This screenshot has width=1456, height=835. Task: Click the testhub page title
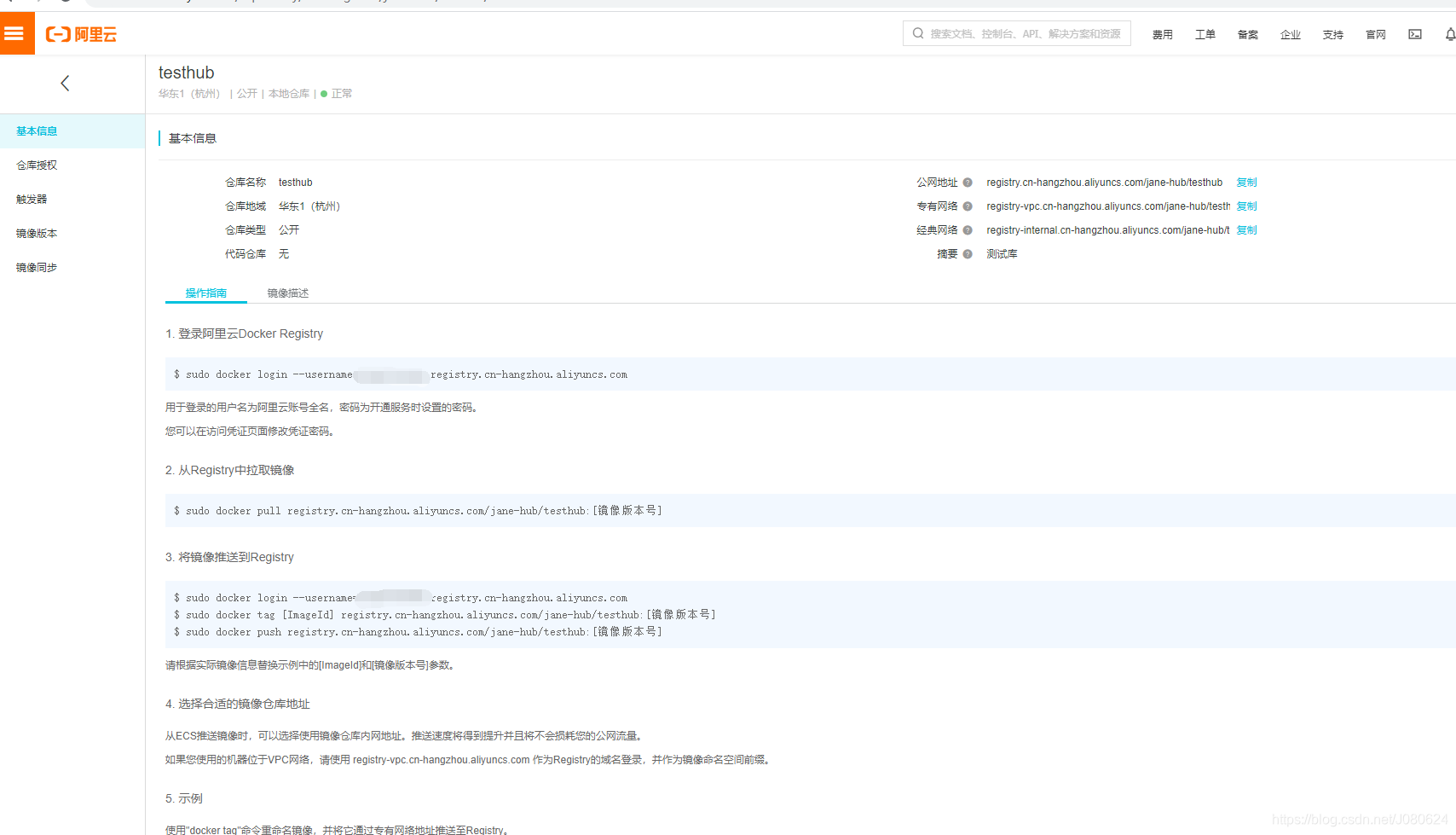[187, 72]
